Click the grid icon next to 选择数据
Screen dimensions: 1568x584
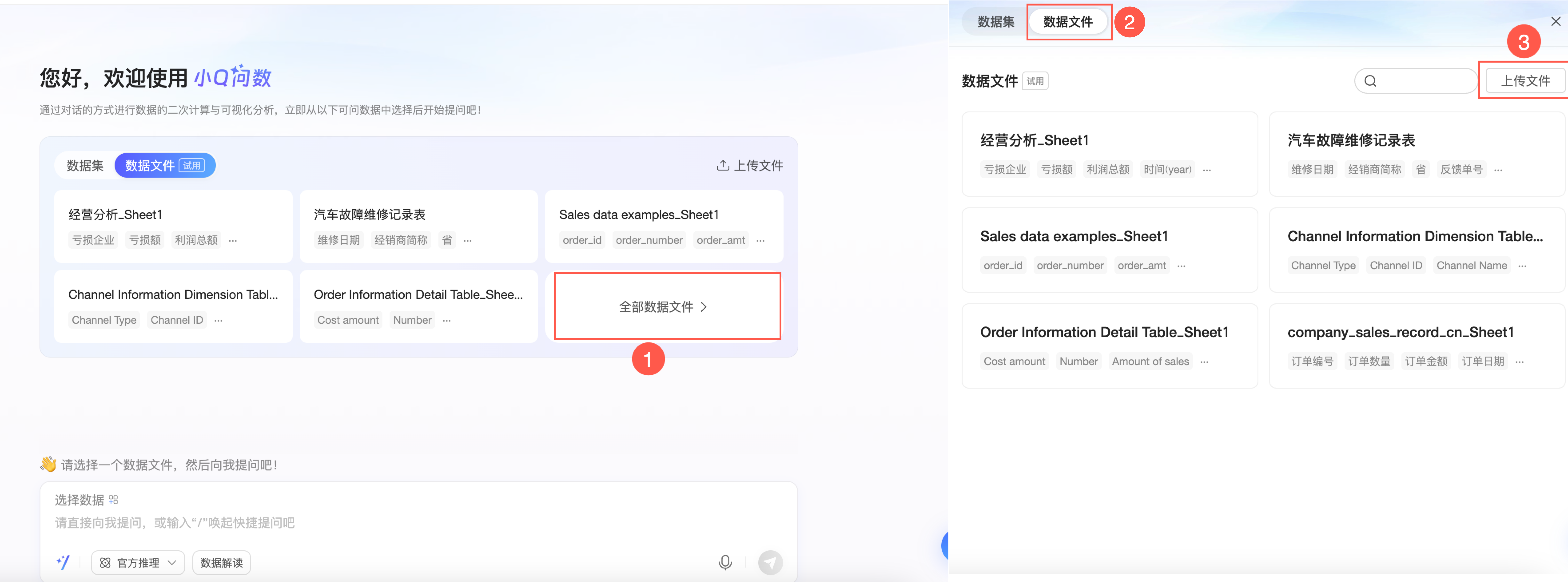113,500
